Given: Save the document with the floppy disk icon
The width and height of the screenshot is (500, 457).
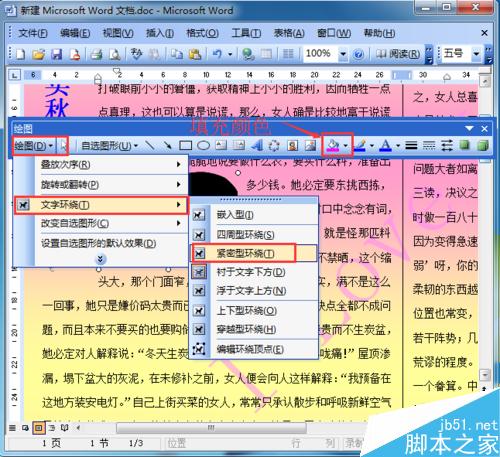Looking at the screenshot, I should point(57,54).
